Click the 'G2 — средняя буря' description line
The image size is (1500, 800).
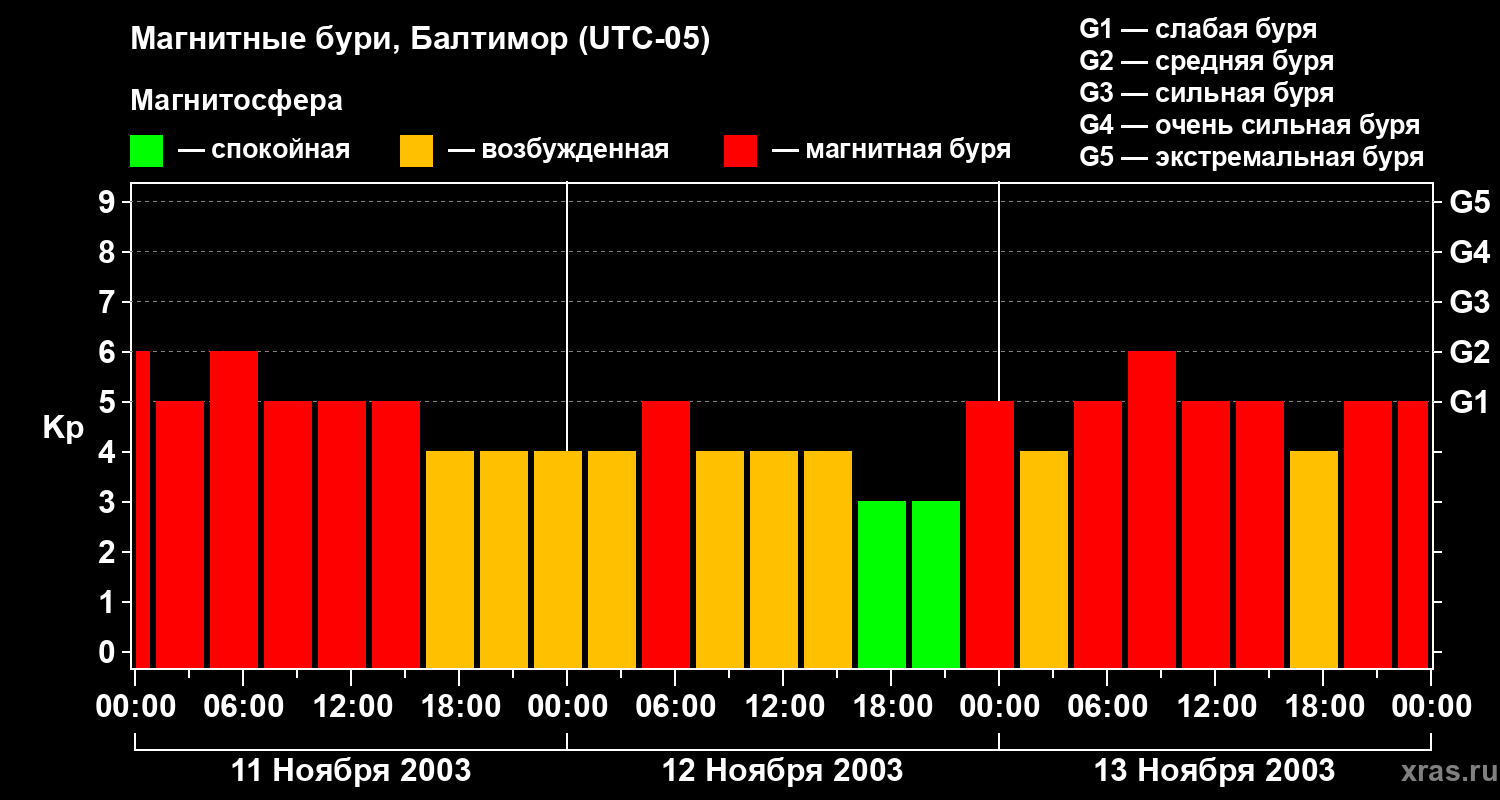point(1207,61)
